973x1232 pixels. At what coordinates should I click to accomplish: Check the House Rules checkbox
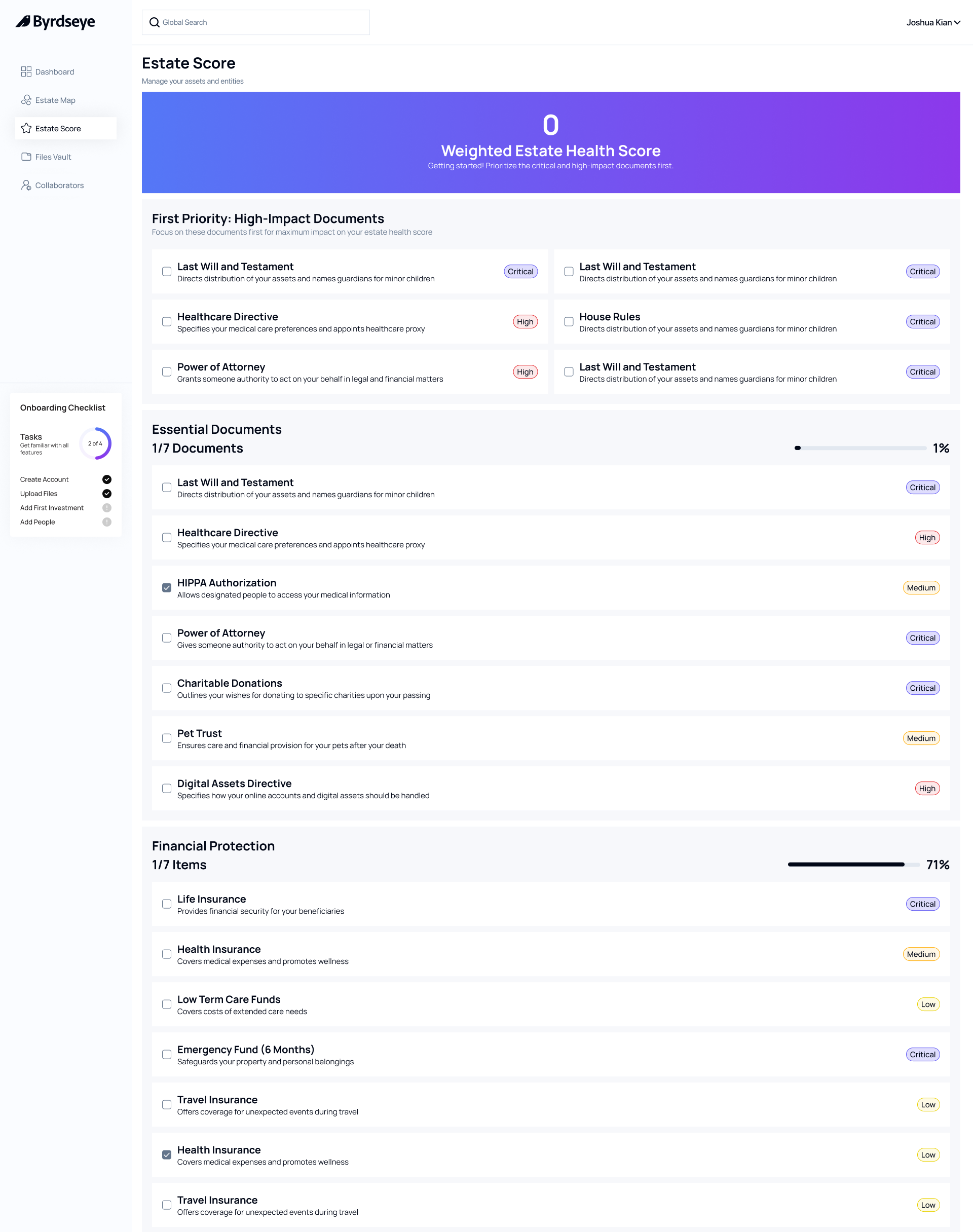[569, 322]
